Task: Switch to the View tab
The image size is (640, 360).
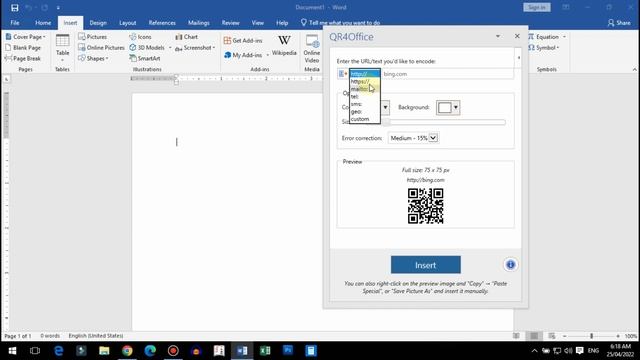Action: click(258, 23)
